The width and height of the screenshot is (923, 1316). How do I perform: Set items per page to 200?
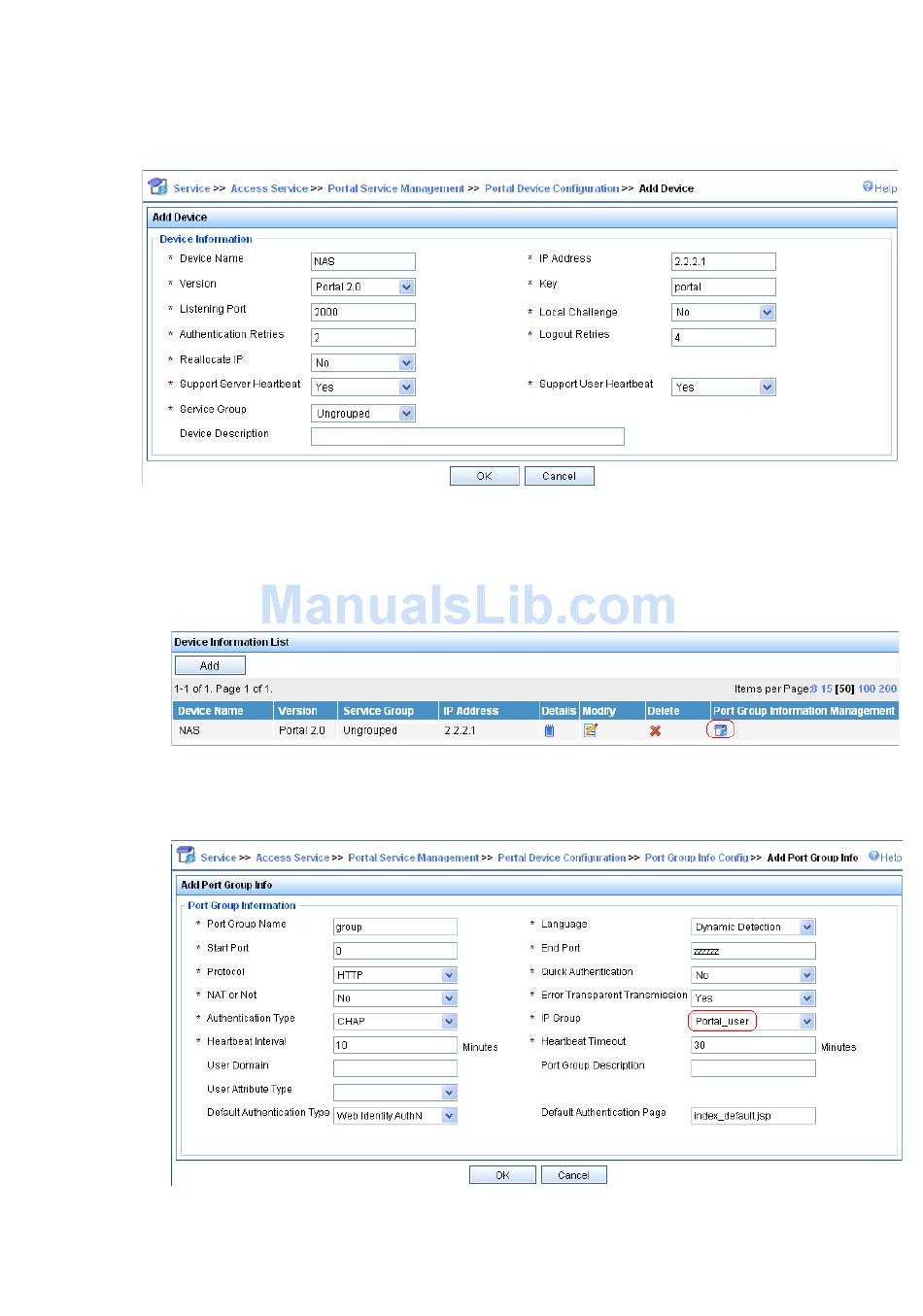(x=887, y=689)
